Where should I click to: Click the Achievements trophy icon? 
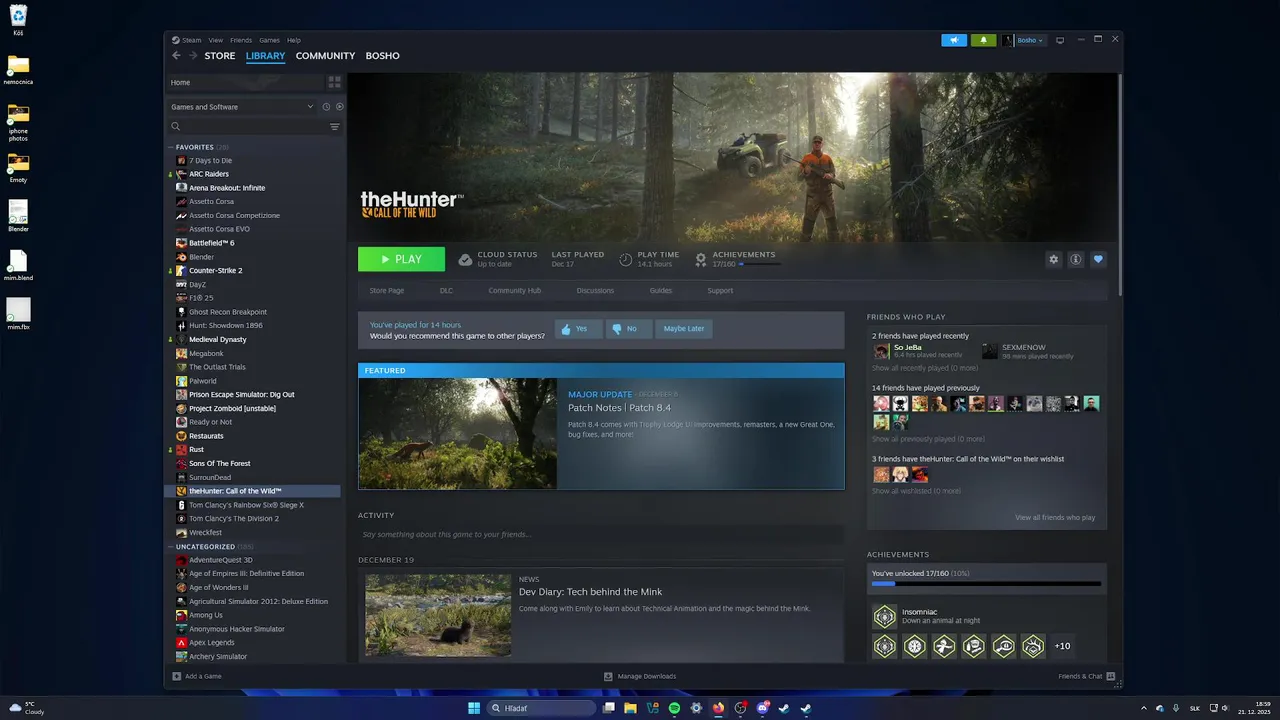701,259
